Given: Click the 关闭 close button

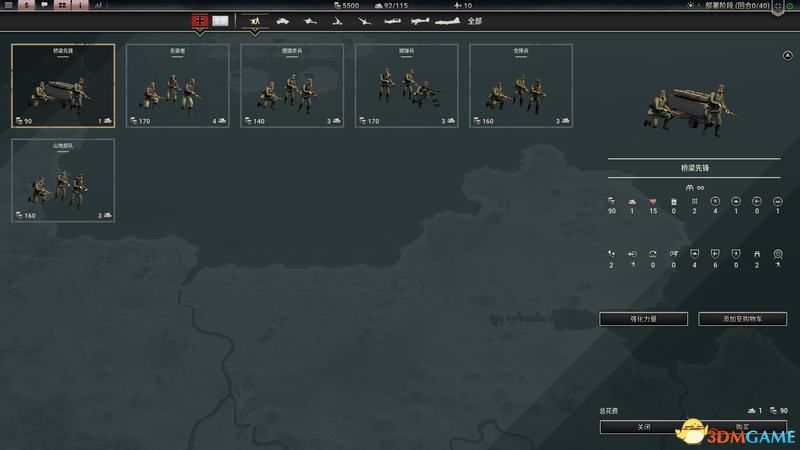Looking at the screenshot, I should point(643,427).
